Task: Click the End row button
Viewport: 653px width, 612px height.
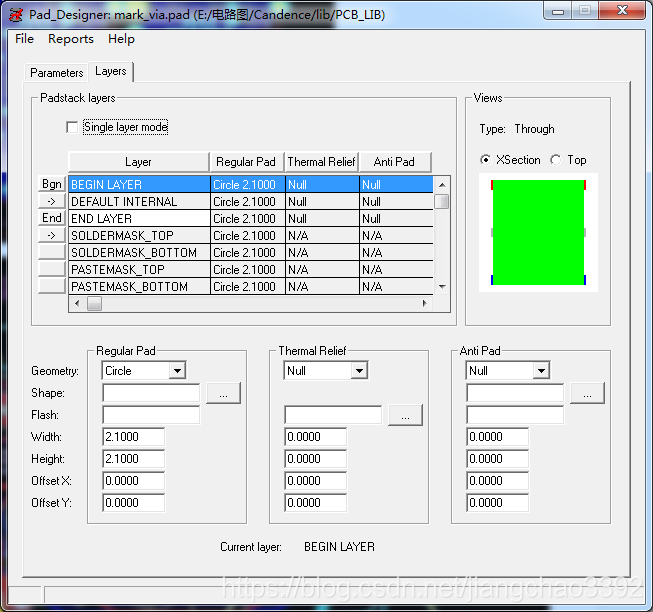Action: pyautogui.click(x=52, y=218)
